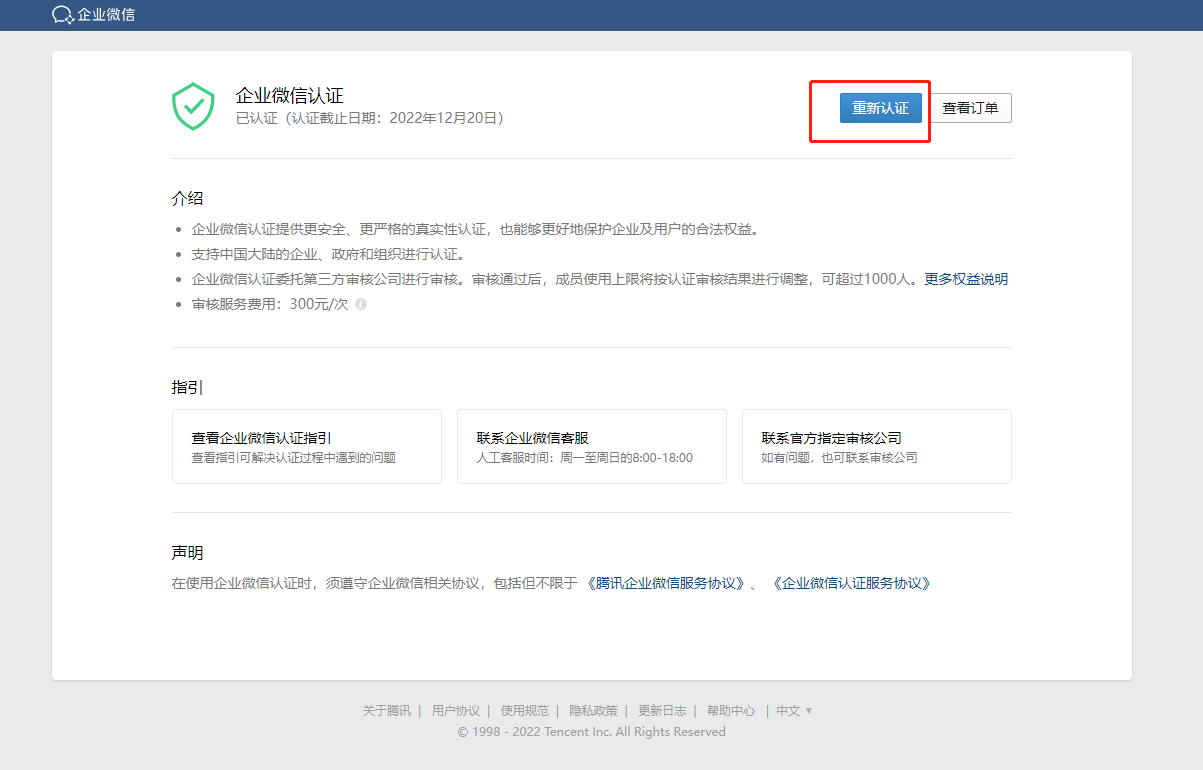Open the 联系官方指定审核公司 card

pos(877,446)
